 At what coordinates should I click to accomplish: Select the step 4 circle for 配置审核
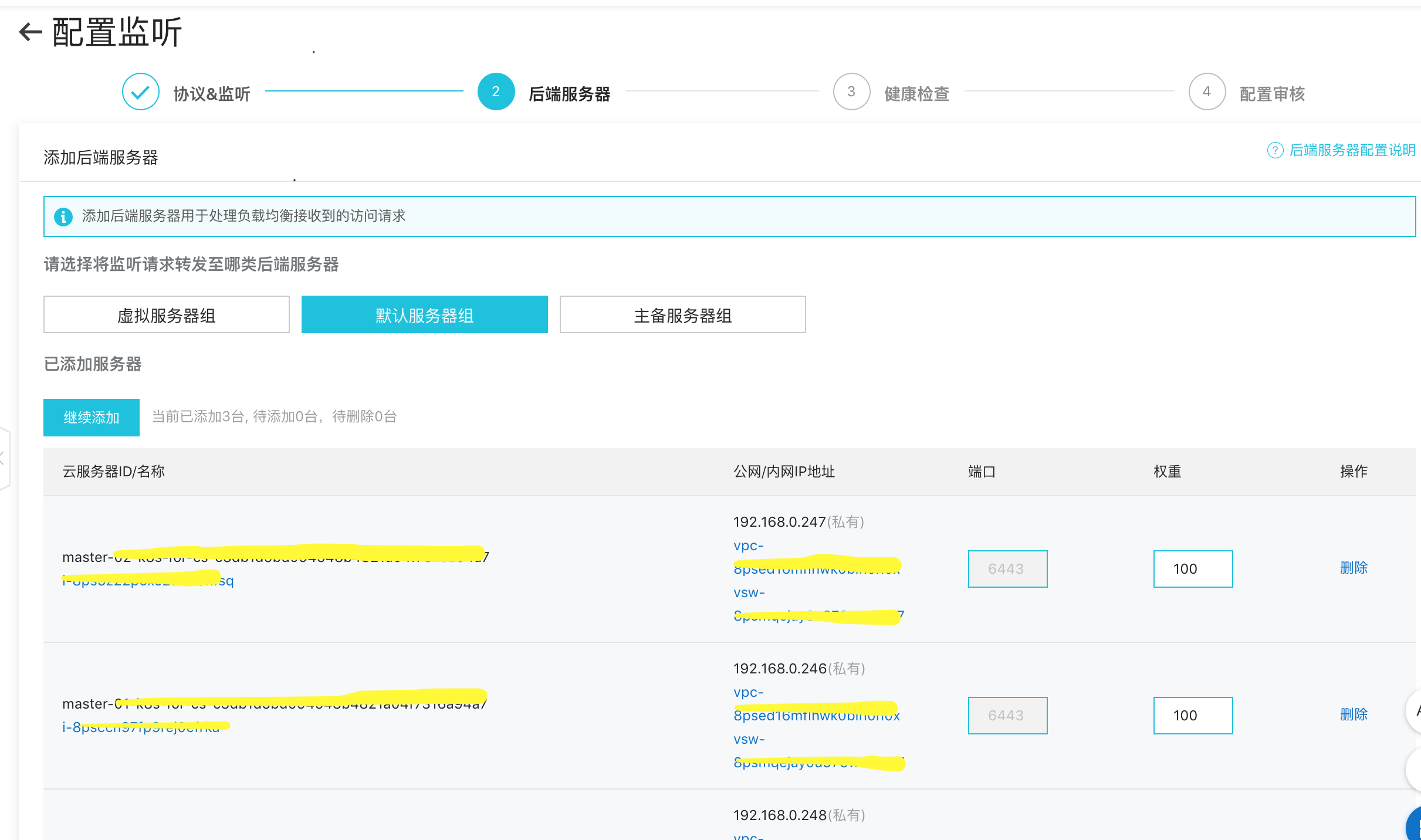(1207, 92)
